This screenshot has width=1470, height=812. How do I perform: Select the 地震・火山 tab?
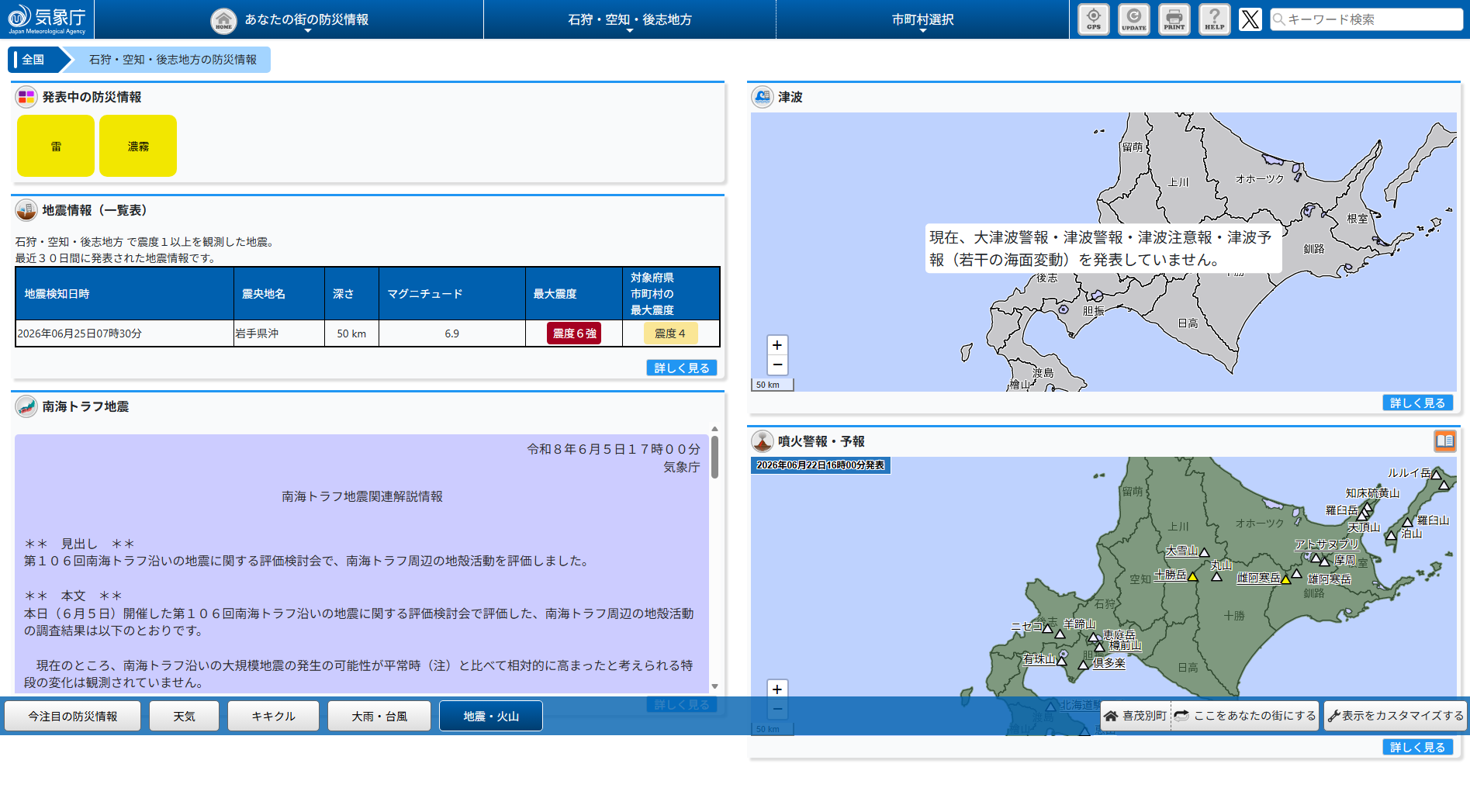pyautogui.click(x=491, y=716)
